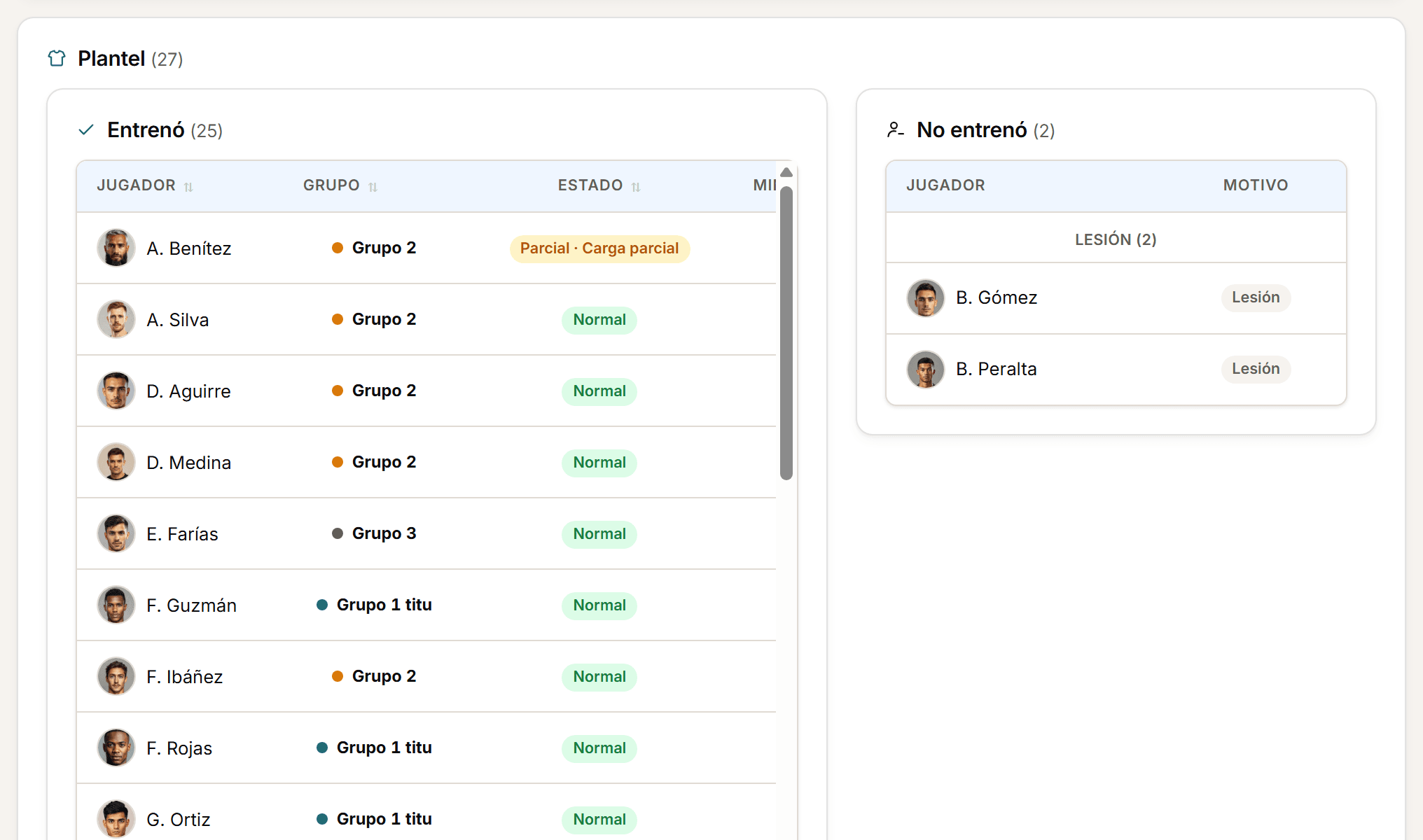This screenshot has height=840, width=1423.
Task: Open B. Gómez avatar photo
Action: (926, 298)
